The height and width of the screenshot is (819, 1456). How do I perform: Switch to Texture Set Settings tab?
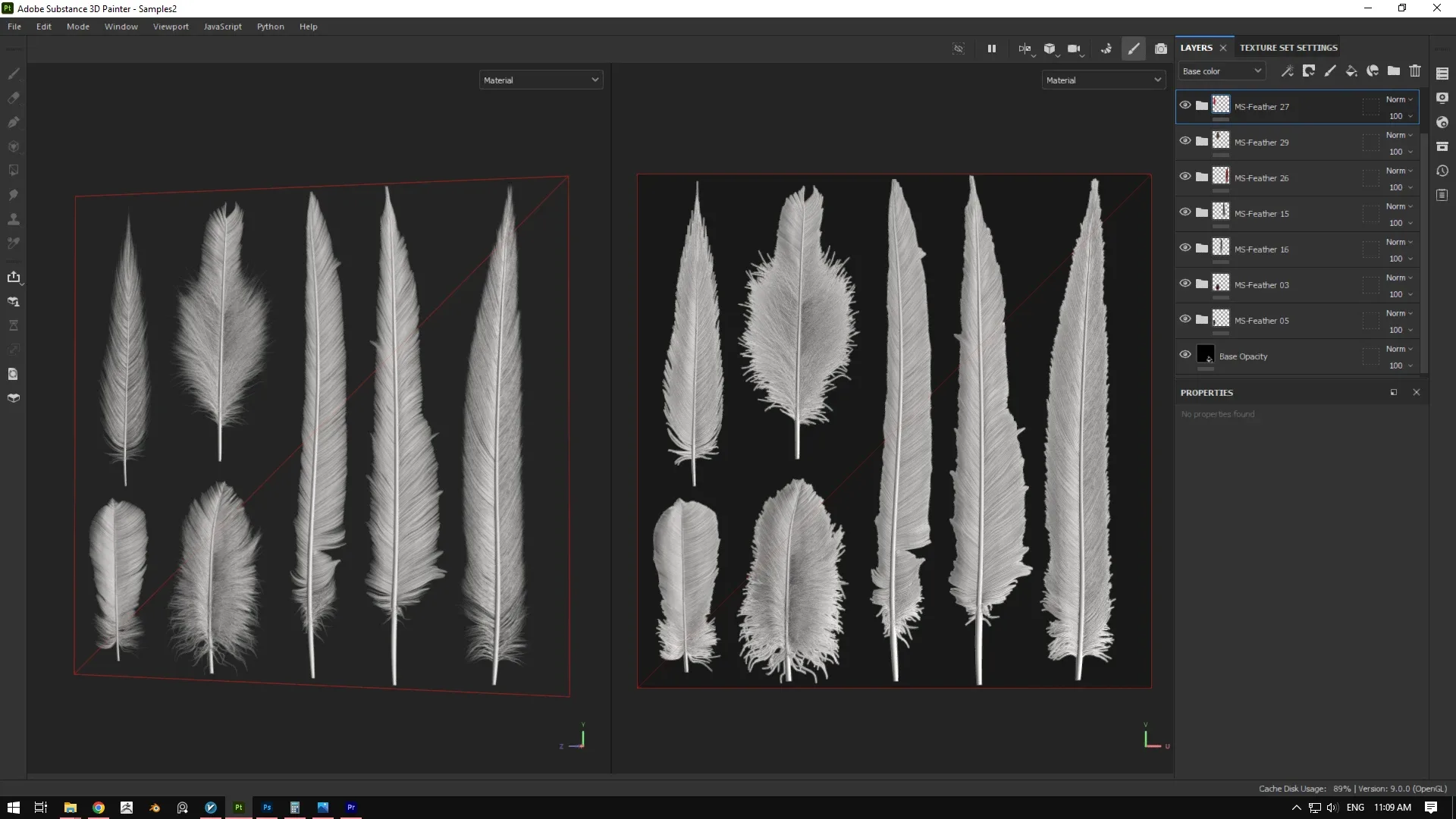coord(1288,48)
